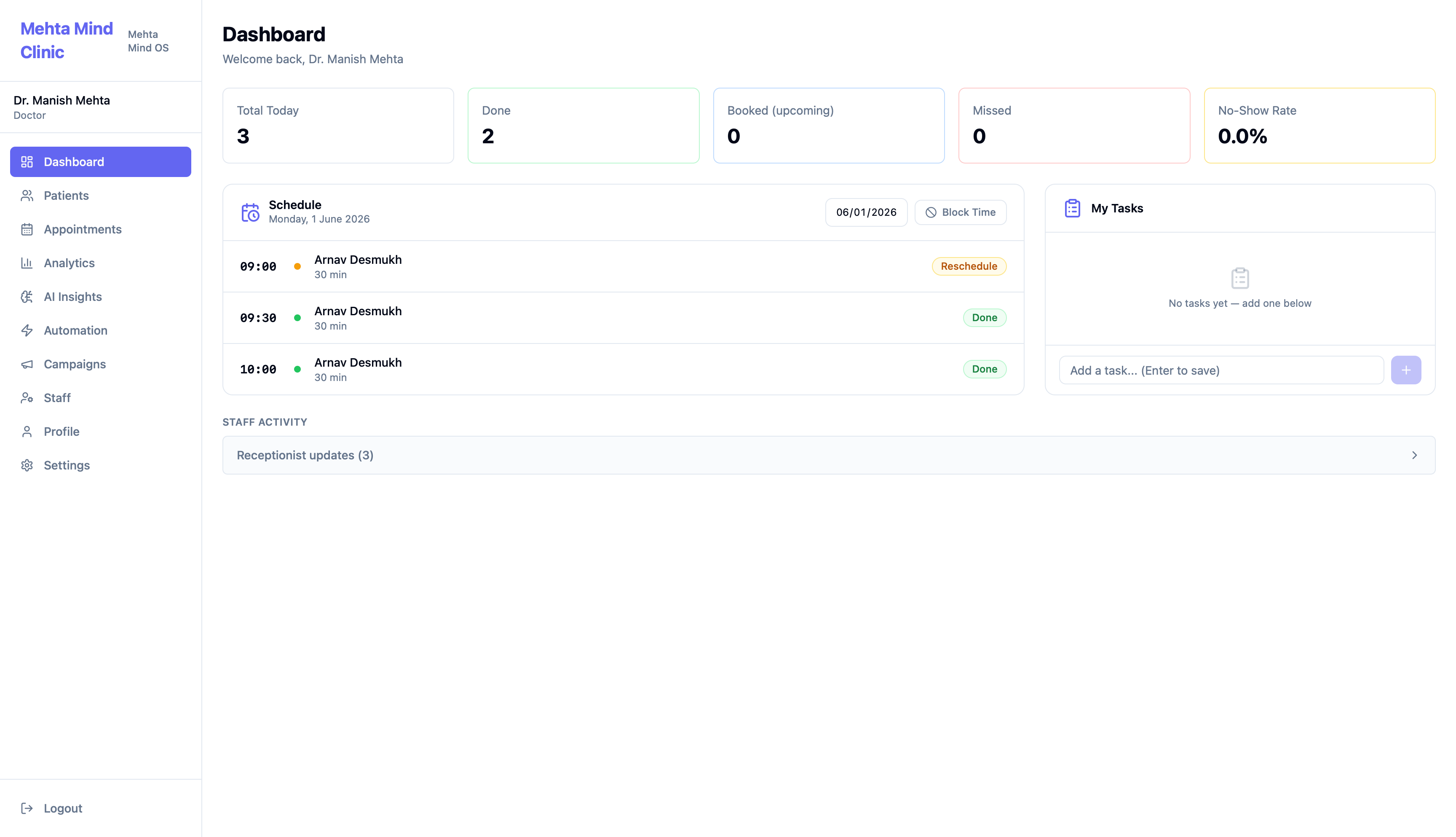
Task: Click the orange status dot at 09:00
Action: pyautogui.click(x=297, y=266)
